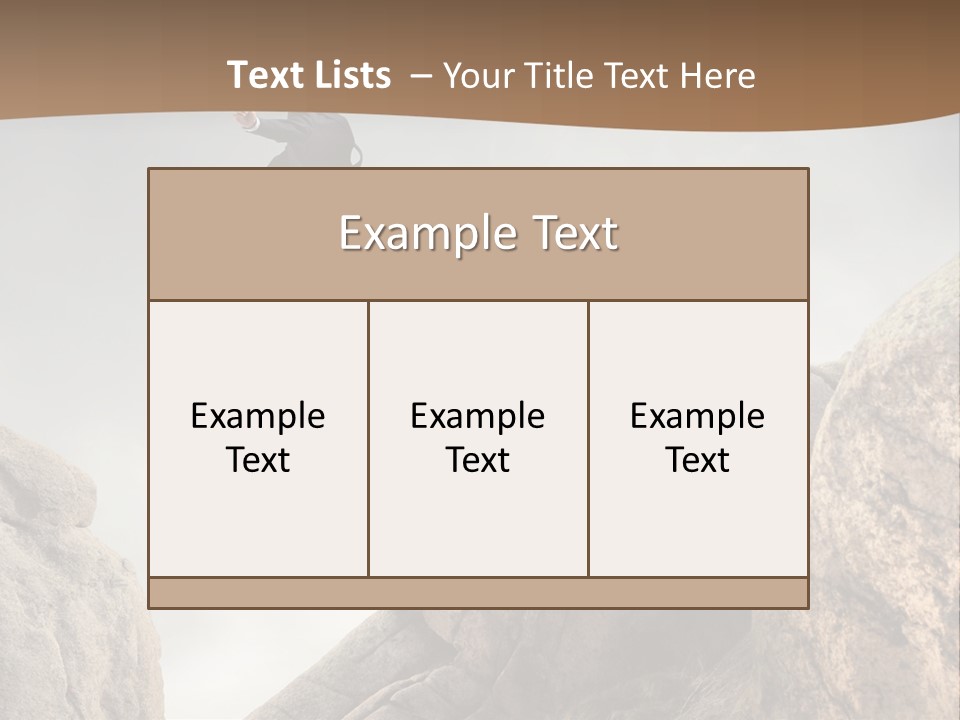Click the brown banner left of the title

coord(100,70)
